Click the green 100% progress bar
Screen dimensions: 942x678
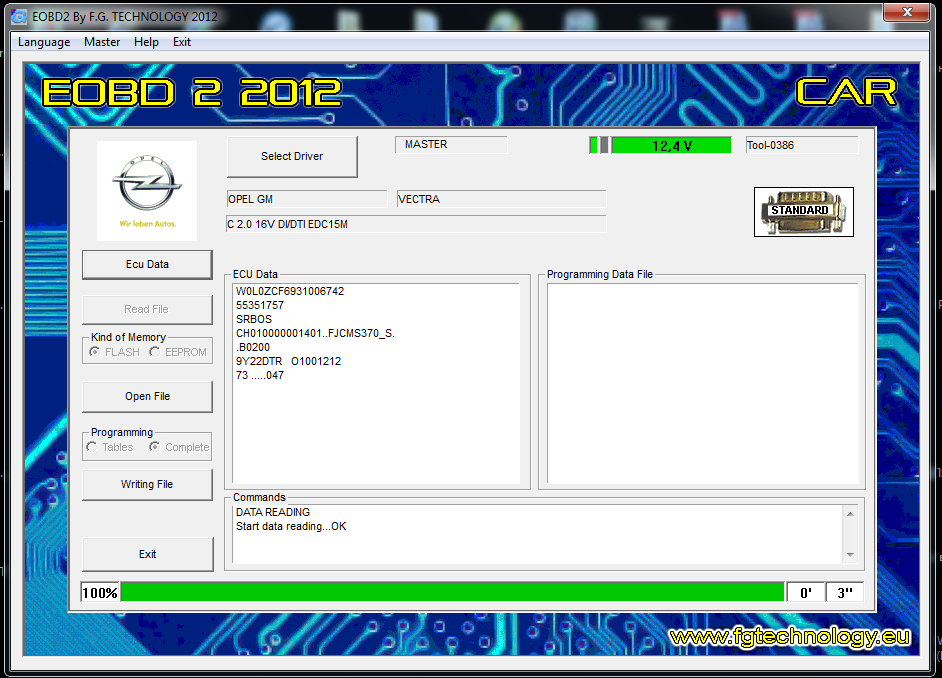pyautogui.click(x=452, y=592)
